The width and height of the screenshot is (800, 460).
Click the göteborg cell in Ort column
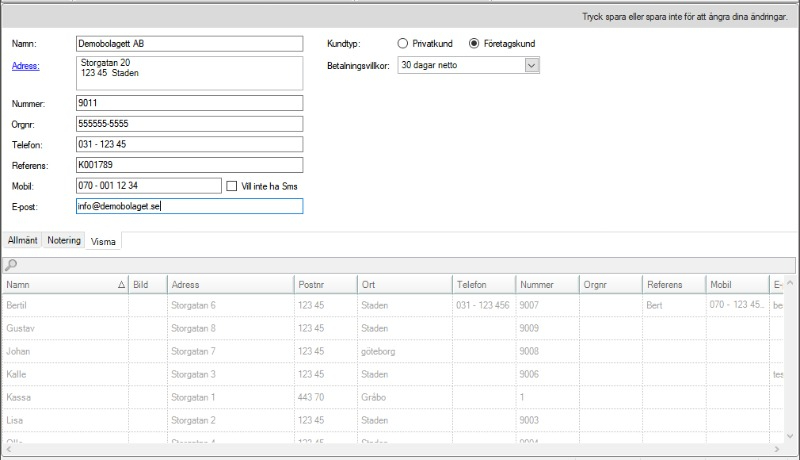coord(405,351)
